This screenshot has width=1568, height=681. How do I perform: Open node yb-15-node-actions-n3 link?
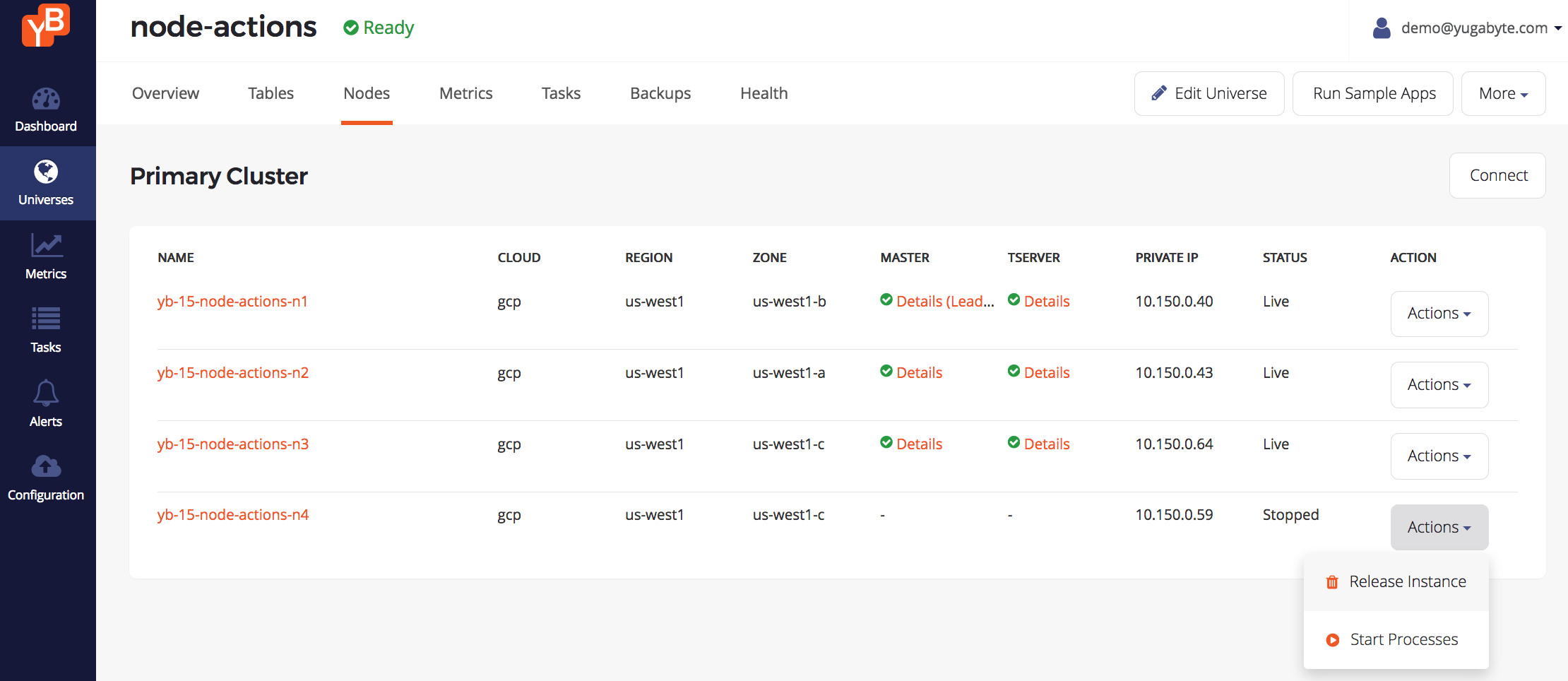233,444
